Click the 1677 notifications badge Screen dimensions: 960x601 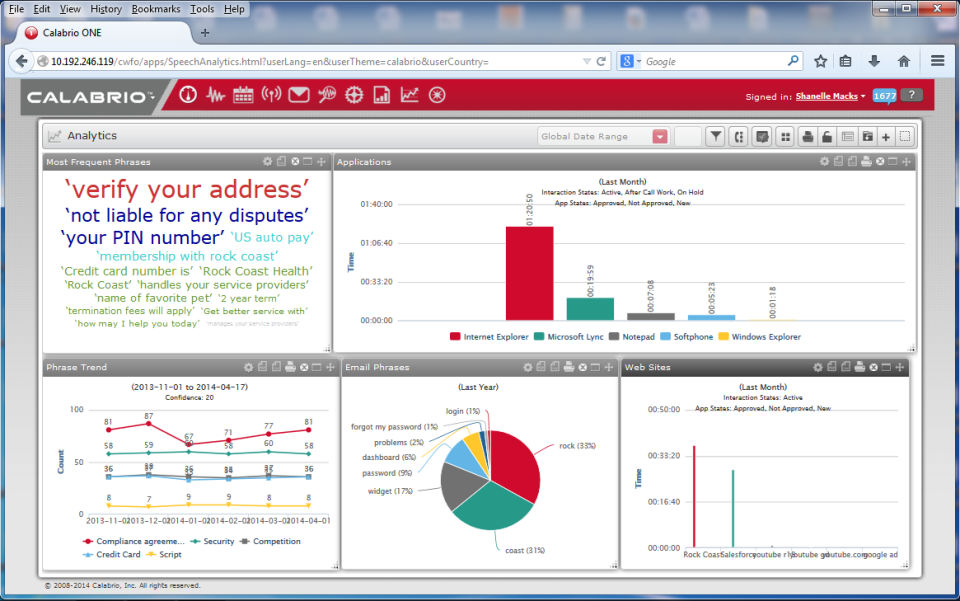tap(884, 96)
